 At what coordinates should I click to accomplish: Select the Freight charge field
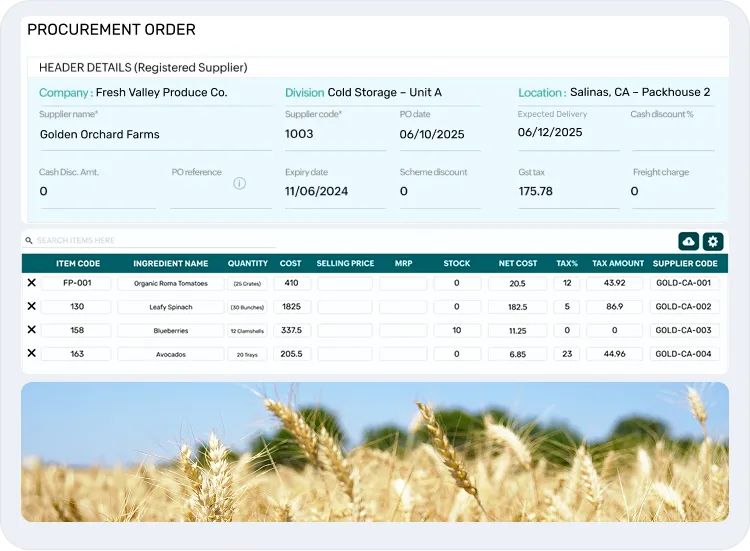[x=672, y=191]
